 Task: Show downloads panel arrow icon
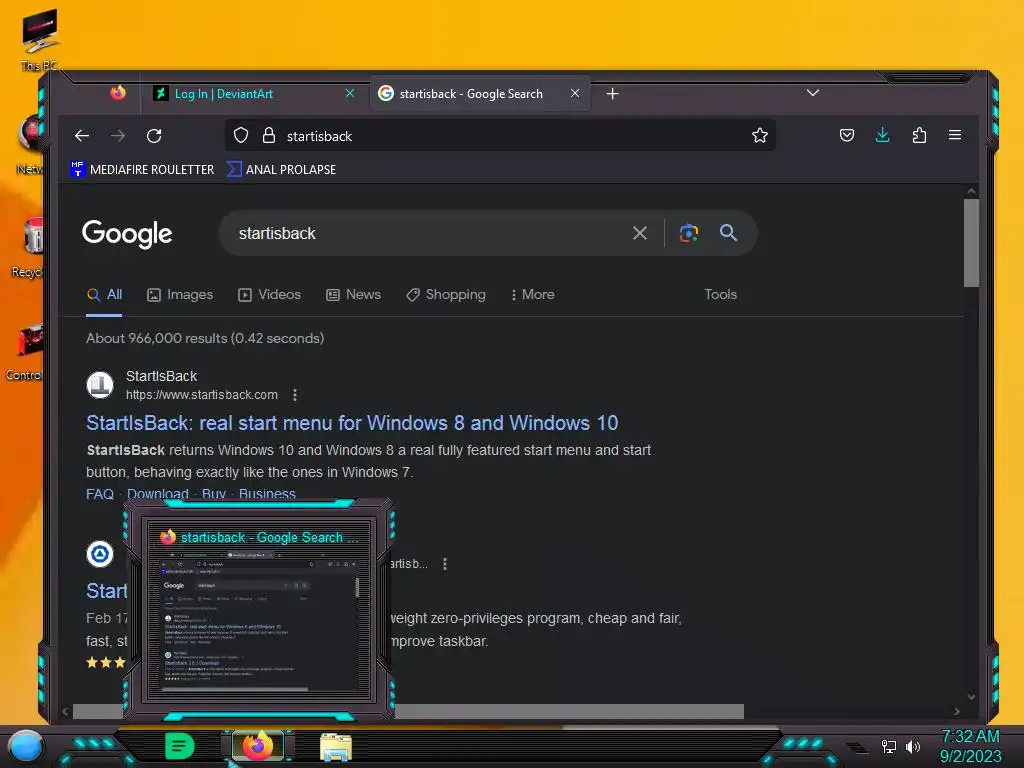coord(882,135)
